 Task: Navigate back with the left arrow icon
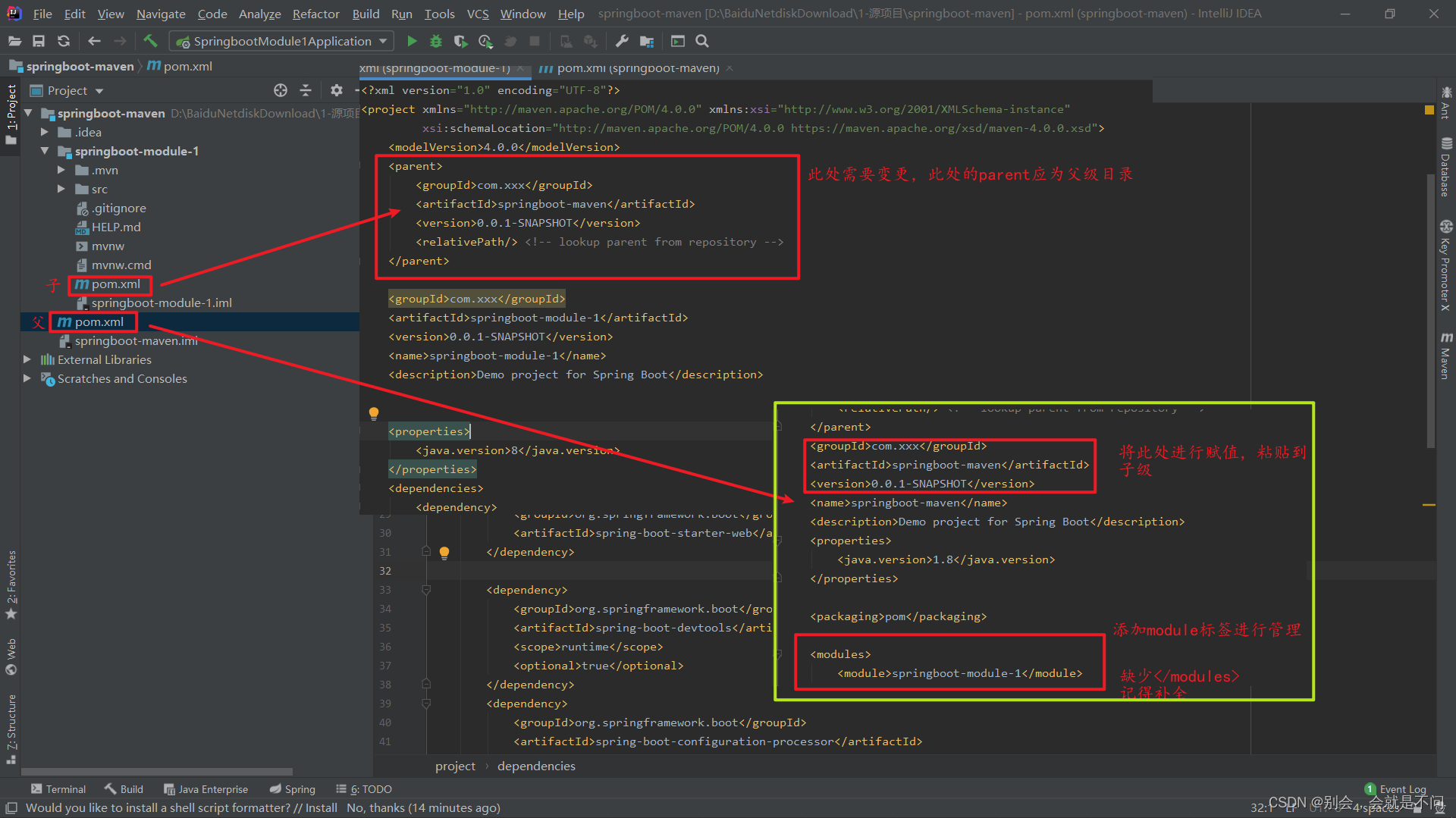(x=94, y=41)
